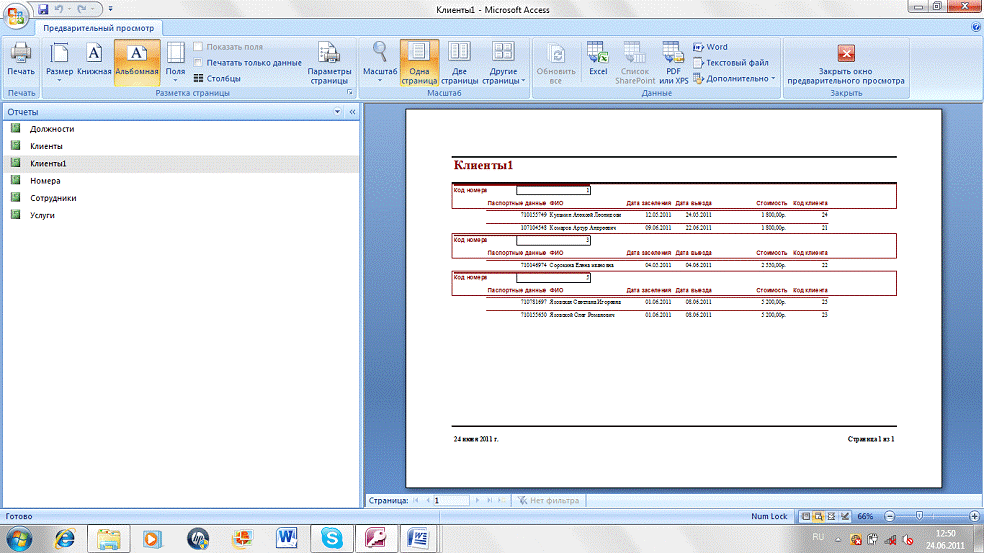Open Столбцы columns settings
The height and width of the screenshot is (553, 984).
[217, 78]
